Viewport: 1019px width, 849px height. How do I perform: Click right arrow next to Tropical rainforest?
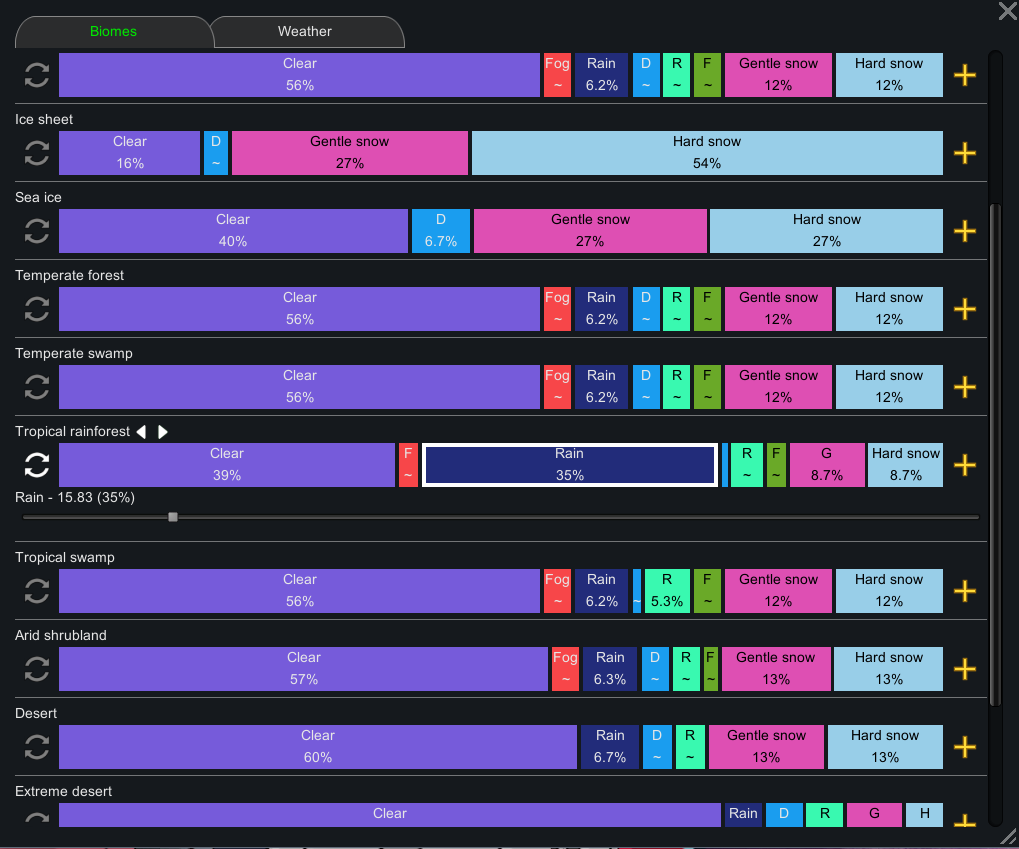(x=162, y=432)
